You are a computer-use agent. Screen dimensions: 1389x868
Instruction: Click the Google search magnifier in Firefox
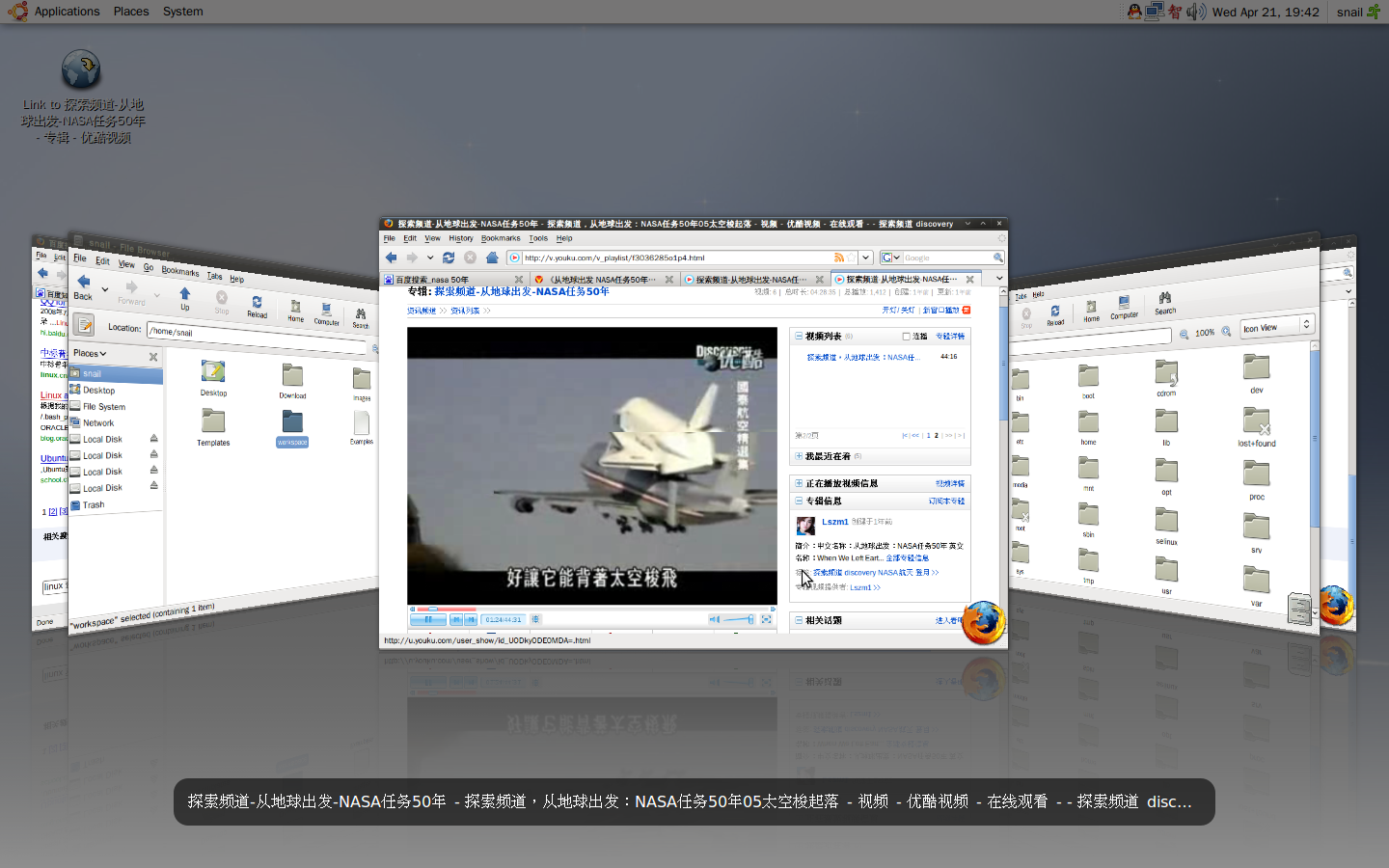pos(997,258)
